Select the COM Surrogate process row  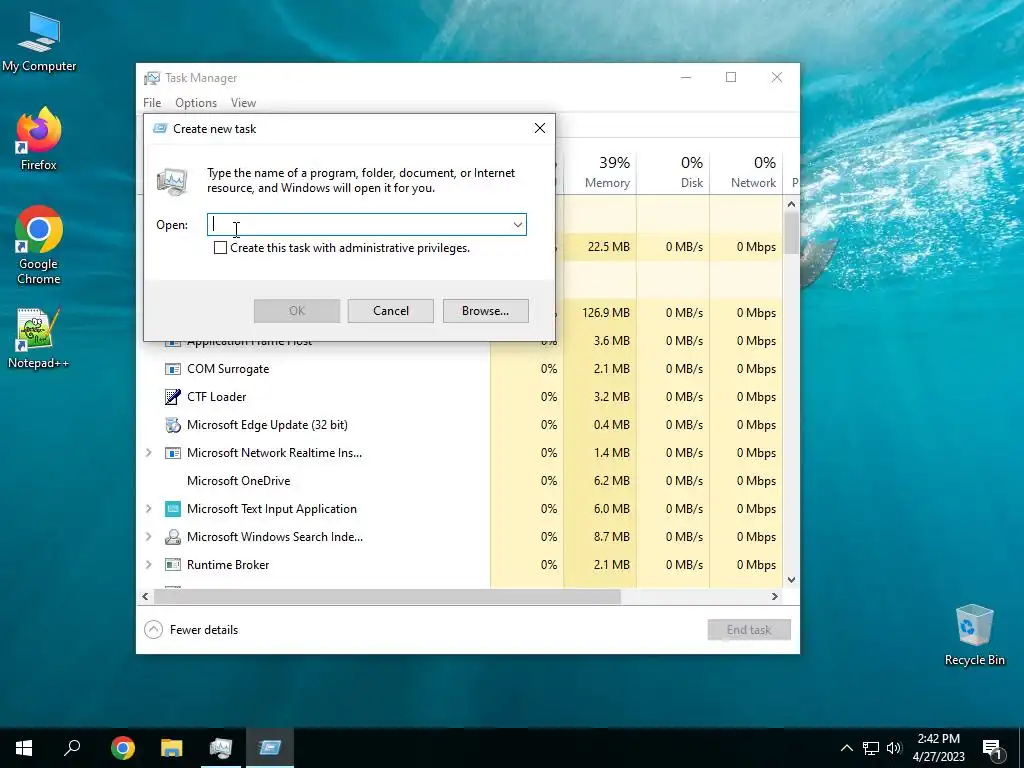[x=460, y=369]
